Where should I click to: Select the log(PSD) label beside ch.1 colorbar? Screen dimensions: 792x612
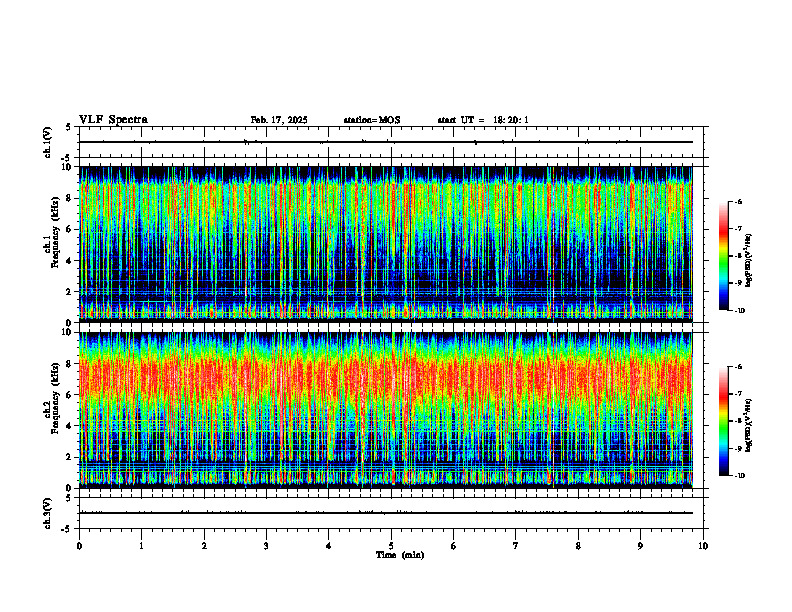tap(749, 260)
